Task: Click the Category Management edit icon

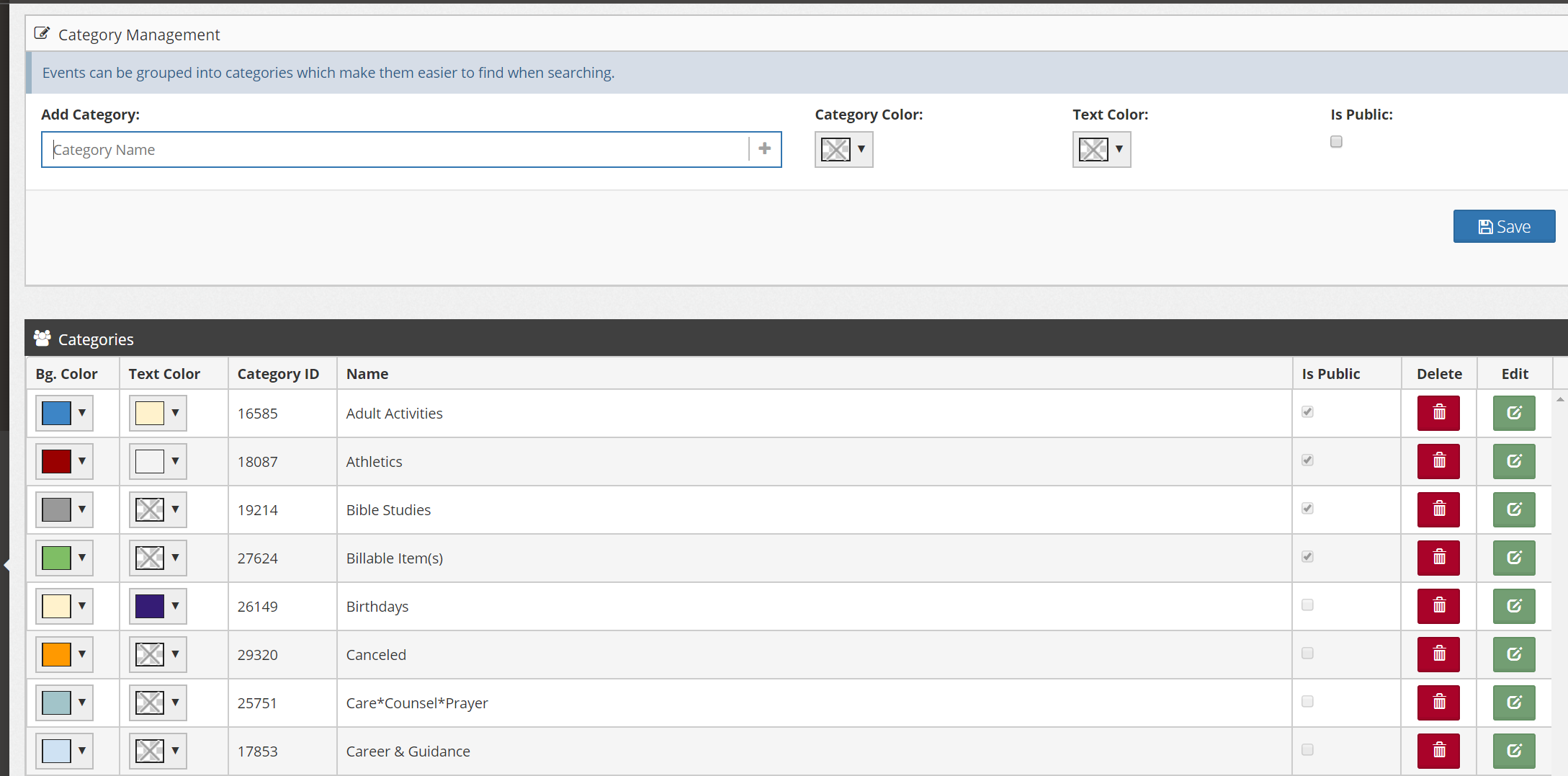Action: [42, 33]
